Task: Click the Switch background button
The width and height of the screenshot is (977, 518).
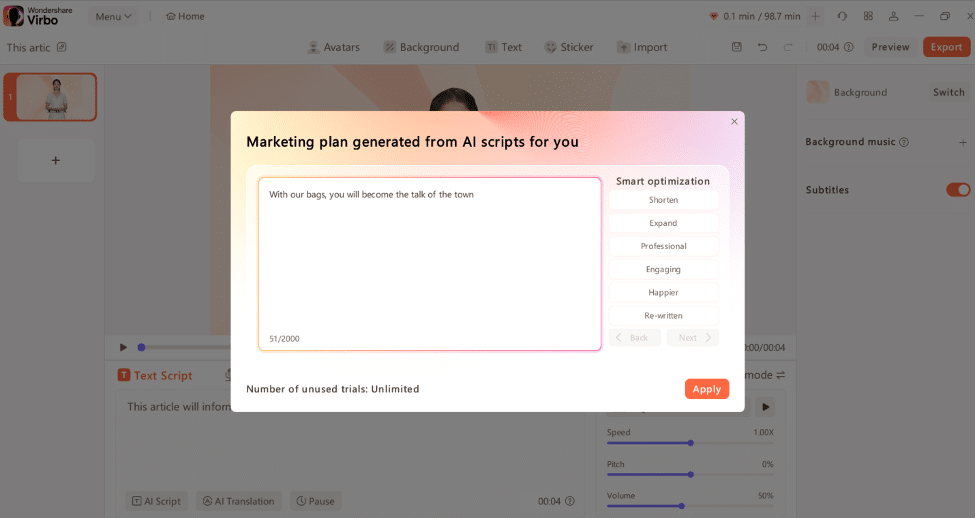Action: pos(948,92)
